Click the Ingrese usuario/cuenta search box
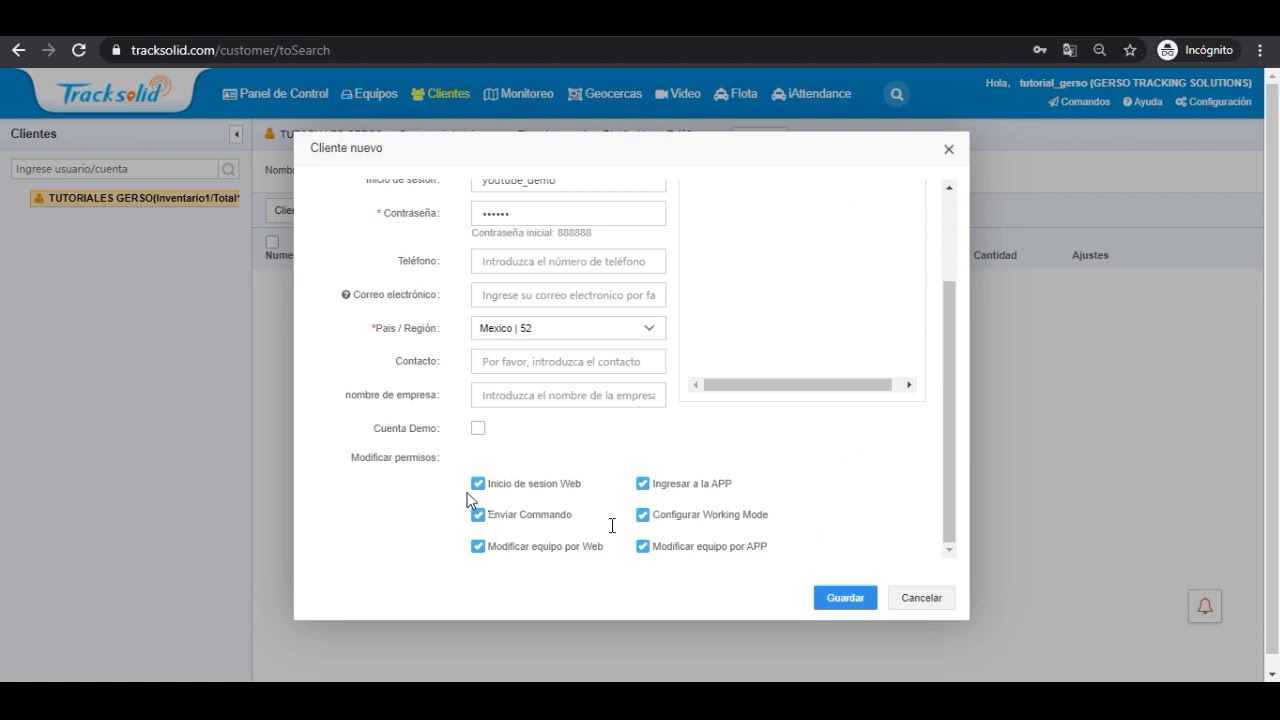The height and width of the screenshot is (720, 1280). point(115,169)
